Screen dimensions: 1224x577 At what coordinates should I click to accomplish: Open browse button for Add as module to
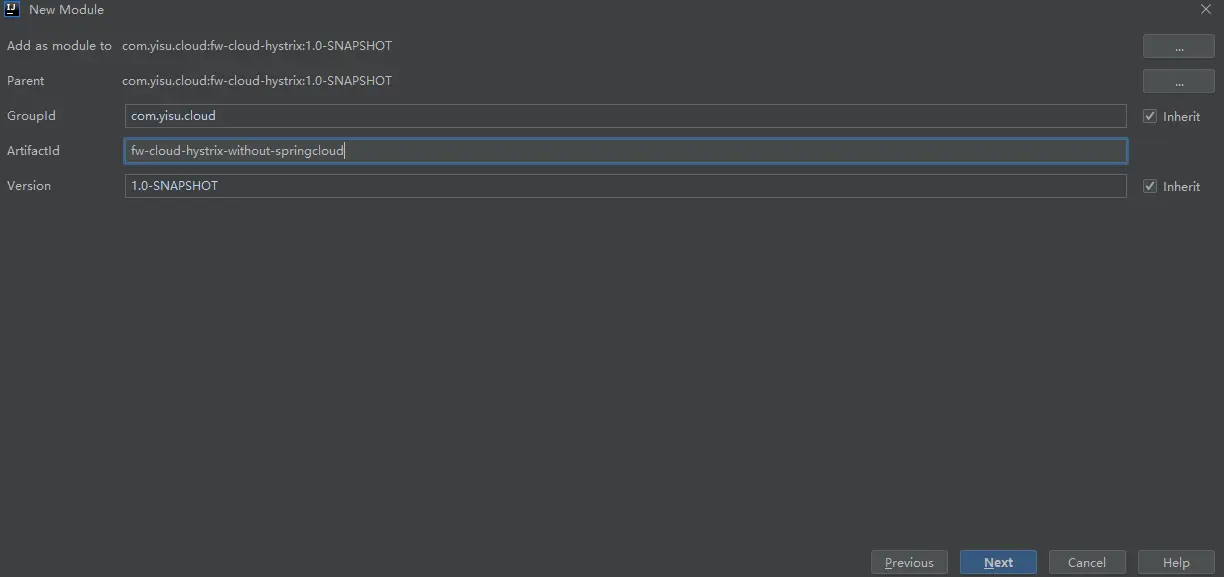tap(1178, 46)
